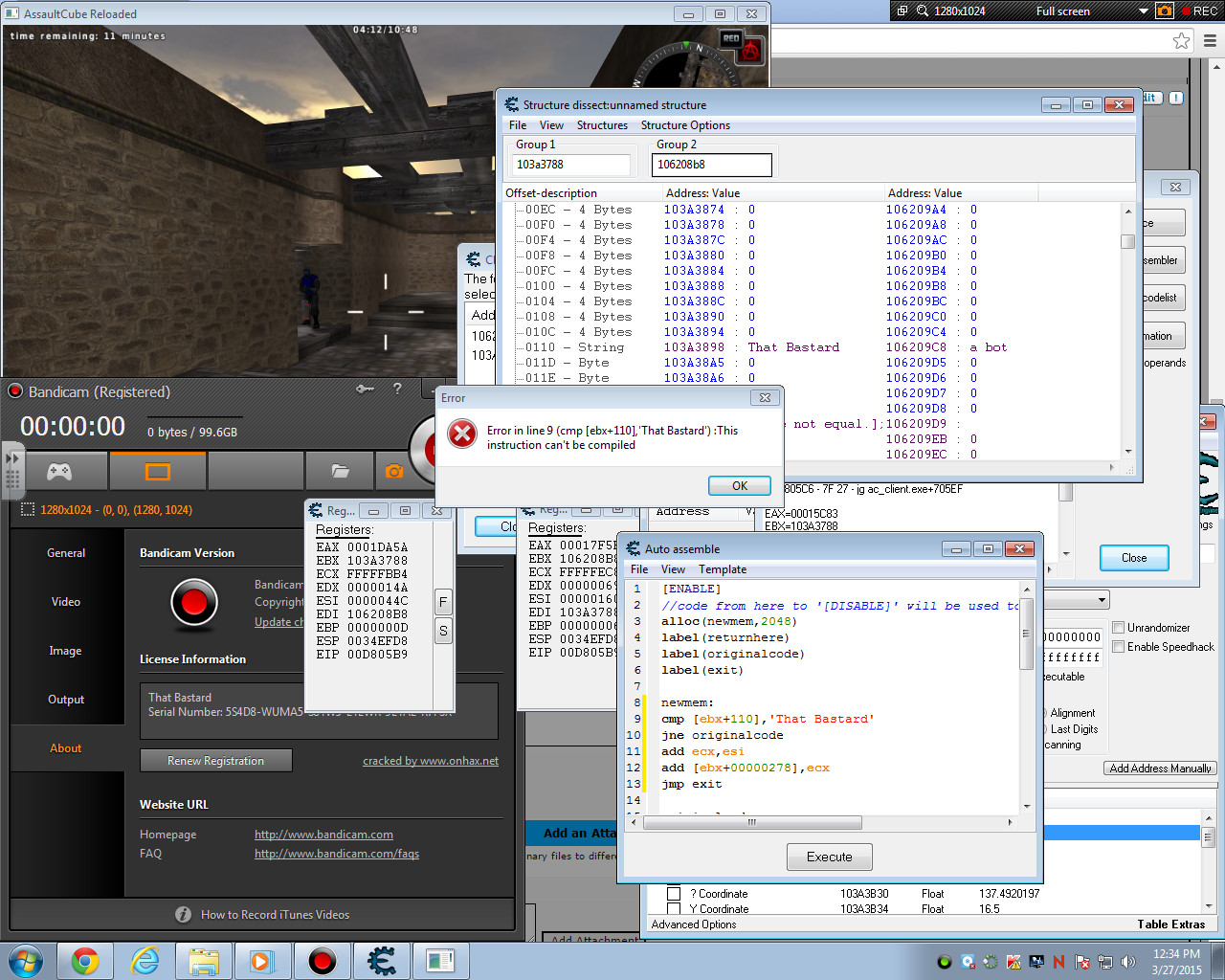1225x980 pixels.
Task: Click Windows Media Player taskbar icon
Action: click(263, 961)
